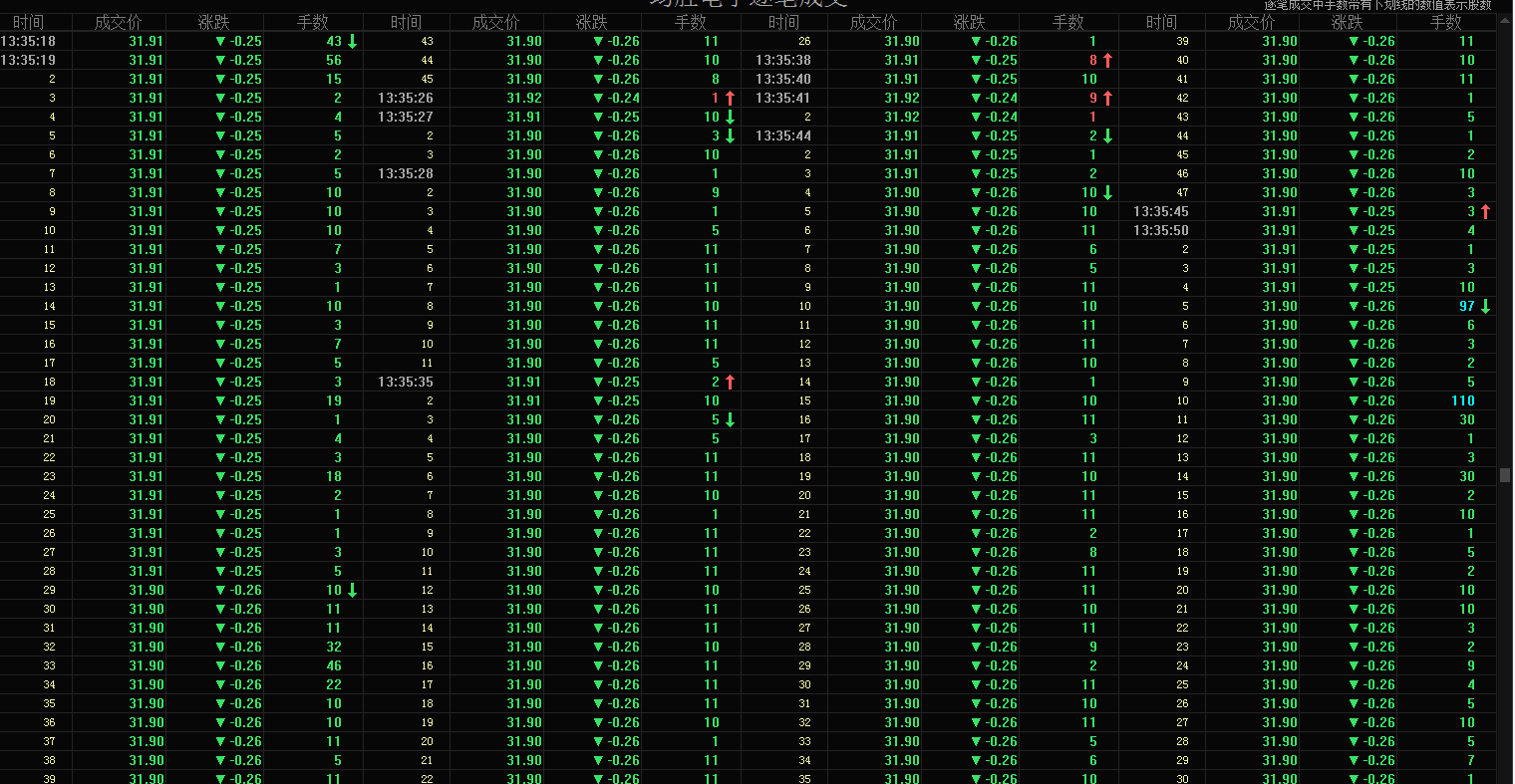Select the 13:35:40 timestamp cell
The image size is (1515, 784).
pos(783,80)
